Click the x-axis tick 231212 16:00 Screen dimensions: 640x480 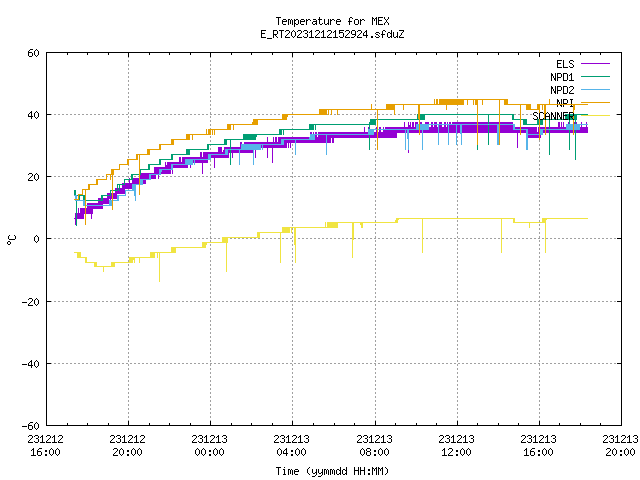(x=46, y=446)
